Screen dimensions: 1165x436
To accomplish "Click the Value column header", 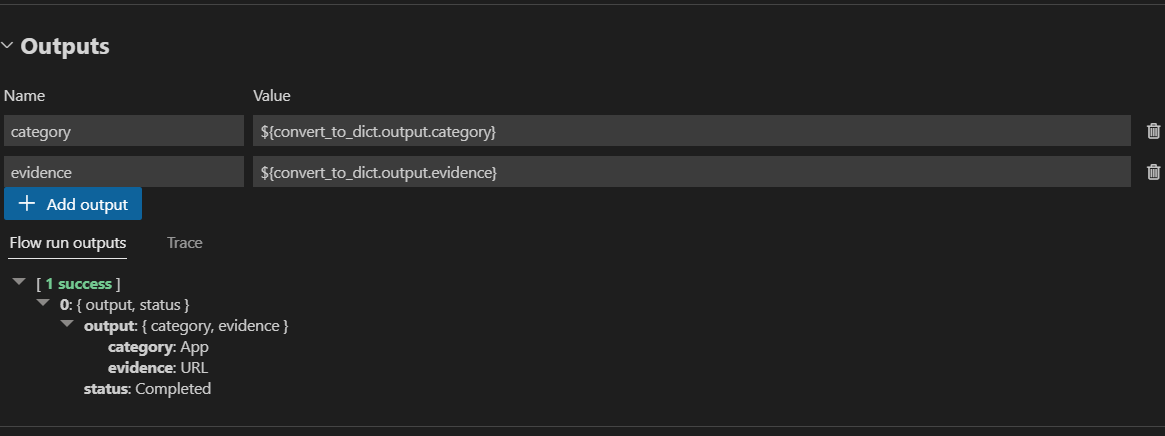I will pos(271,96).
